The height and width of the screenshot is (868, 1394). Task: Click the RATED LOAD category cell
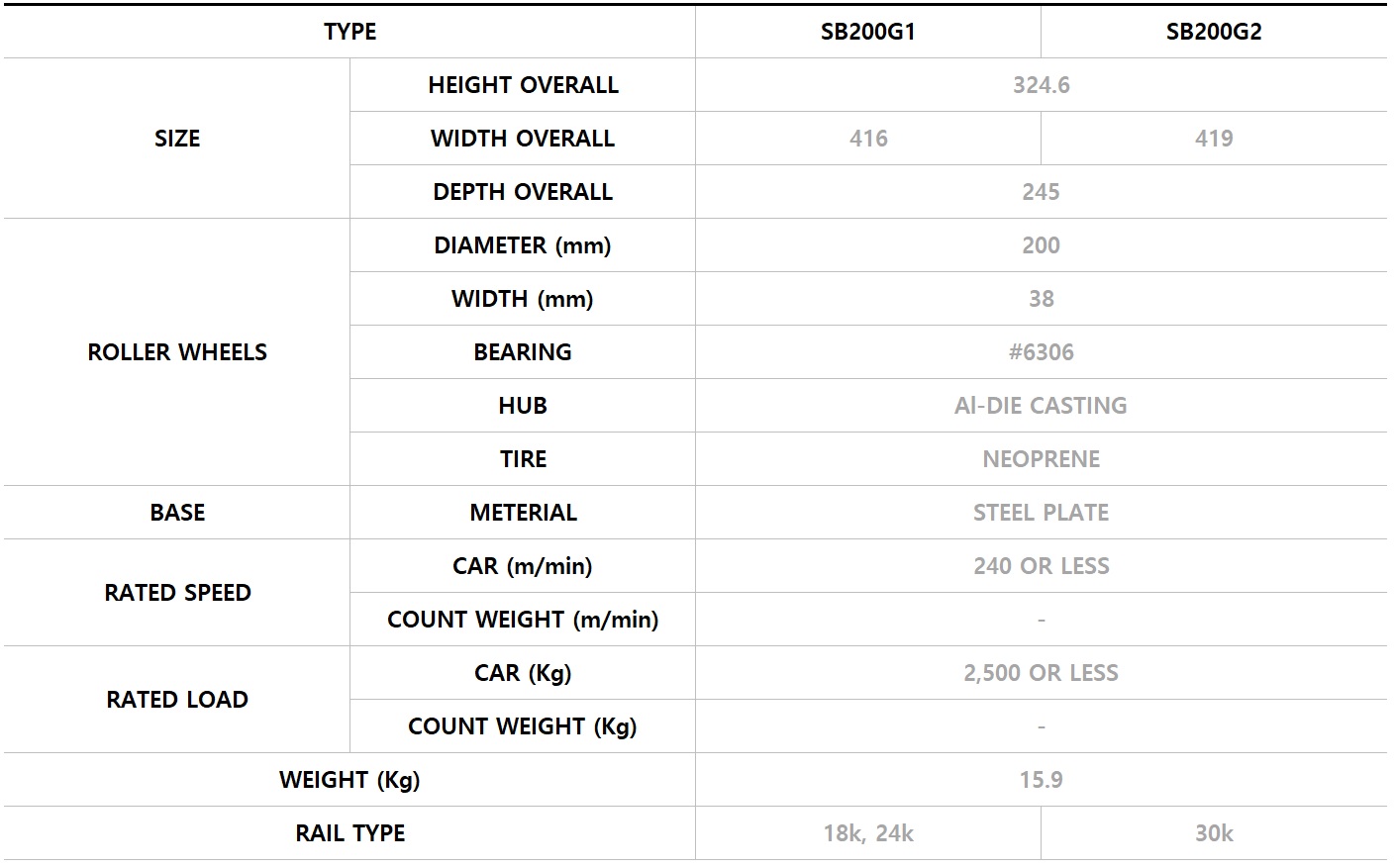[x=177, y=700]
